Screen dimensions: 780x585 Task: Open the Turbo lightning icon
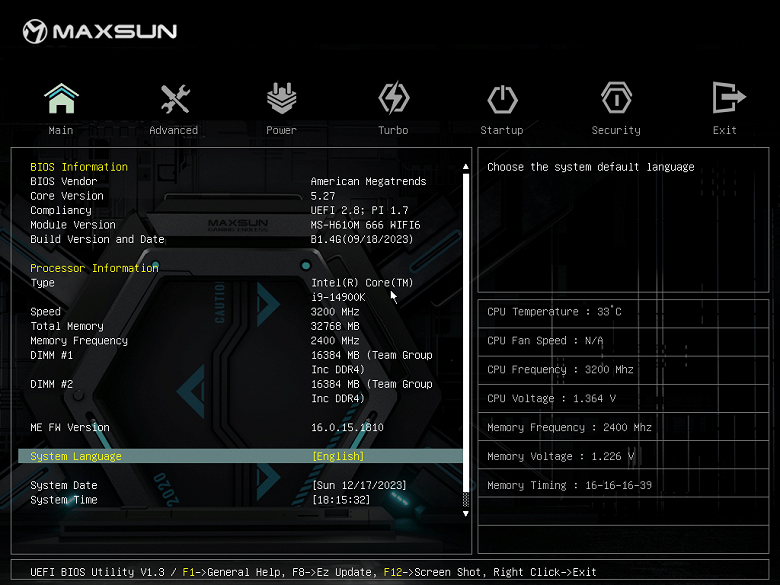click(x=393, y=98)
